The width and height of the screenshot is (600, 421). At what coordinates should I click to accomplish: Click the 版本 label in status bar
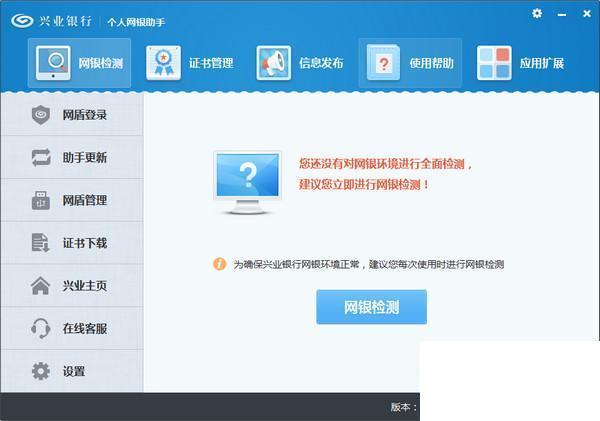404,407
